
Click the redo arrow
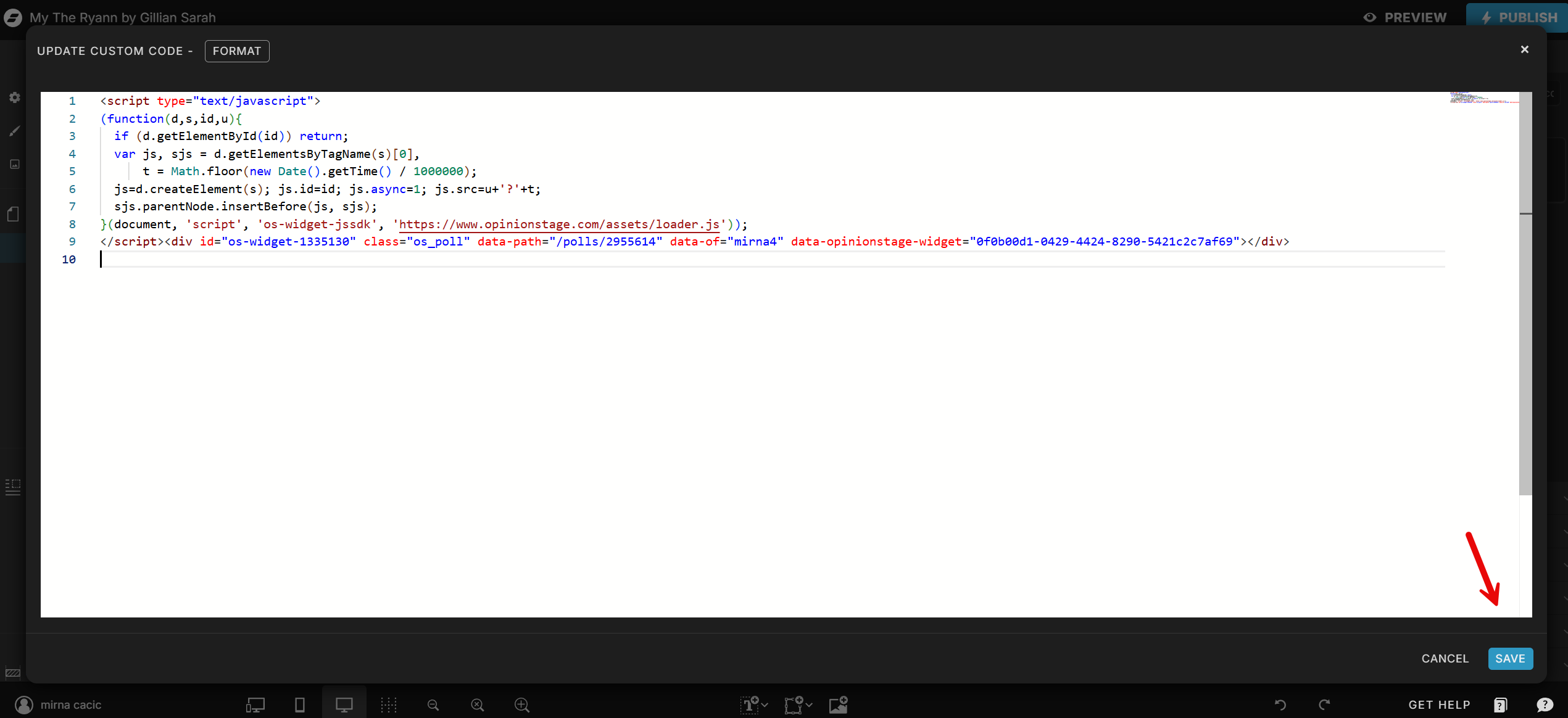1325,705
